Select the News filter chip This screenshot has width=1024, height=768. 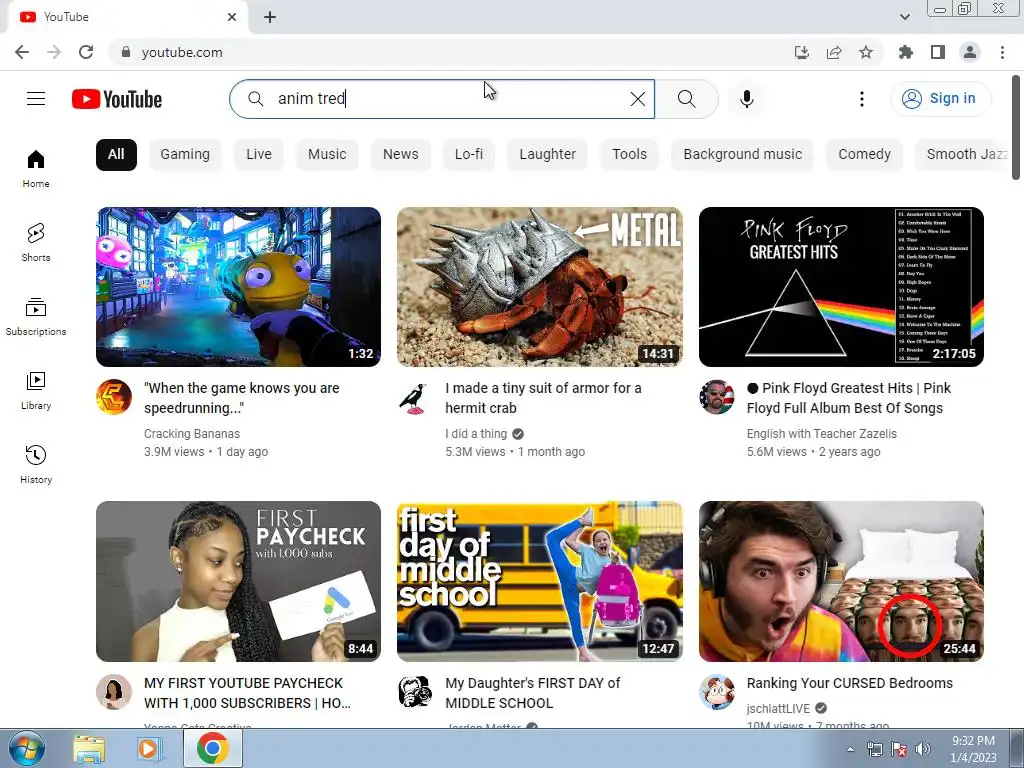pyautogui.click(x=400, y=155)
